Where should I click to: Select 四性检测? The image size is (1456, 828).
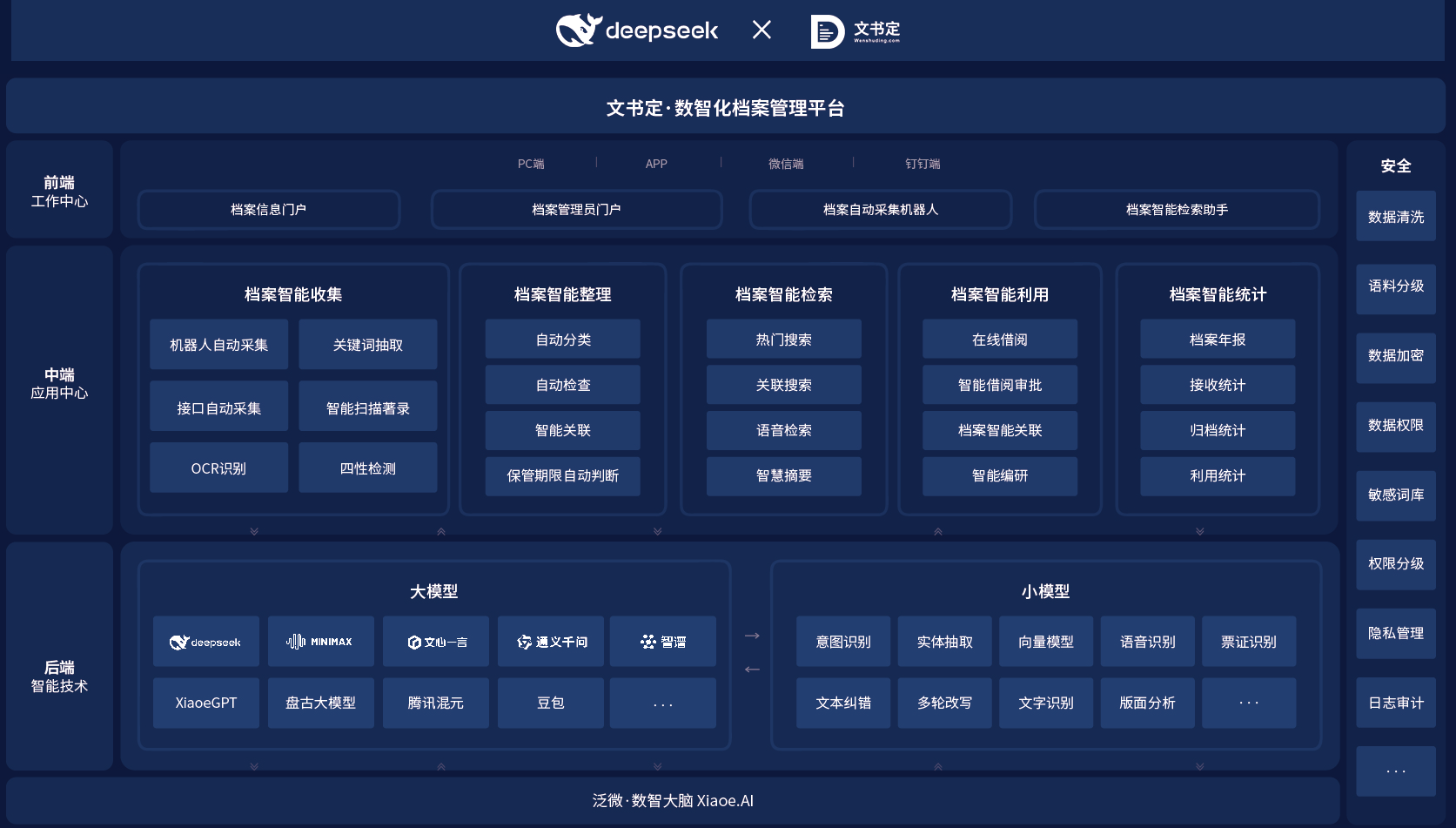tap(368, 468)
